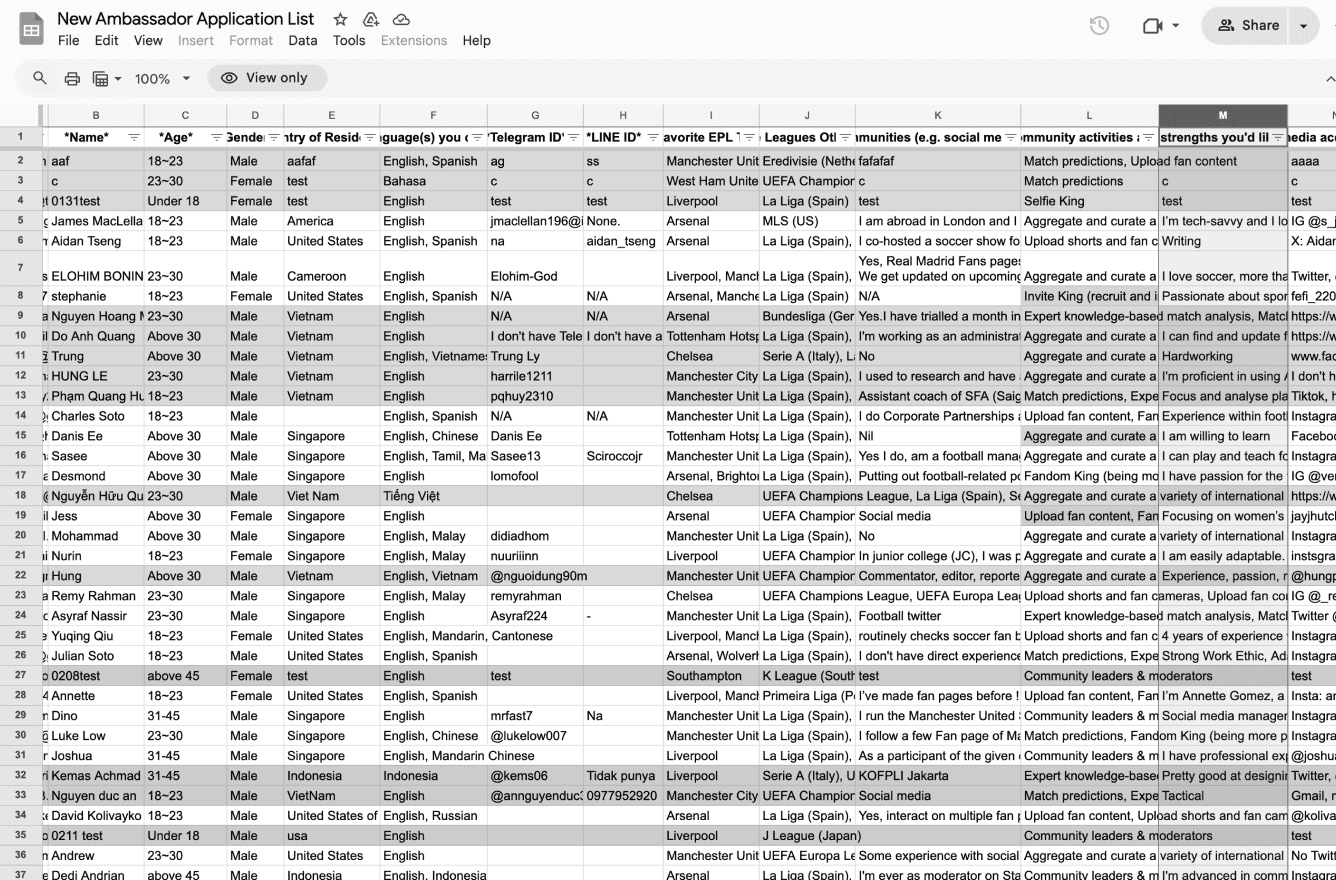The width and height of the screenshot is (1336, 880).
Task: Select the cell 'Aidan Tseng'
Action: [x=96, y=241]
